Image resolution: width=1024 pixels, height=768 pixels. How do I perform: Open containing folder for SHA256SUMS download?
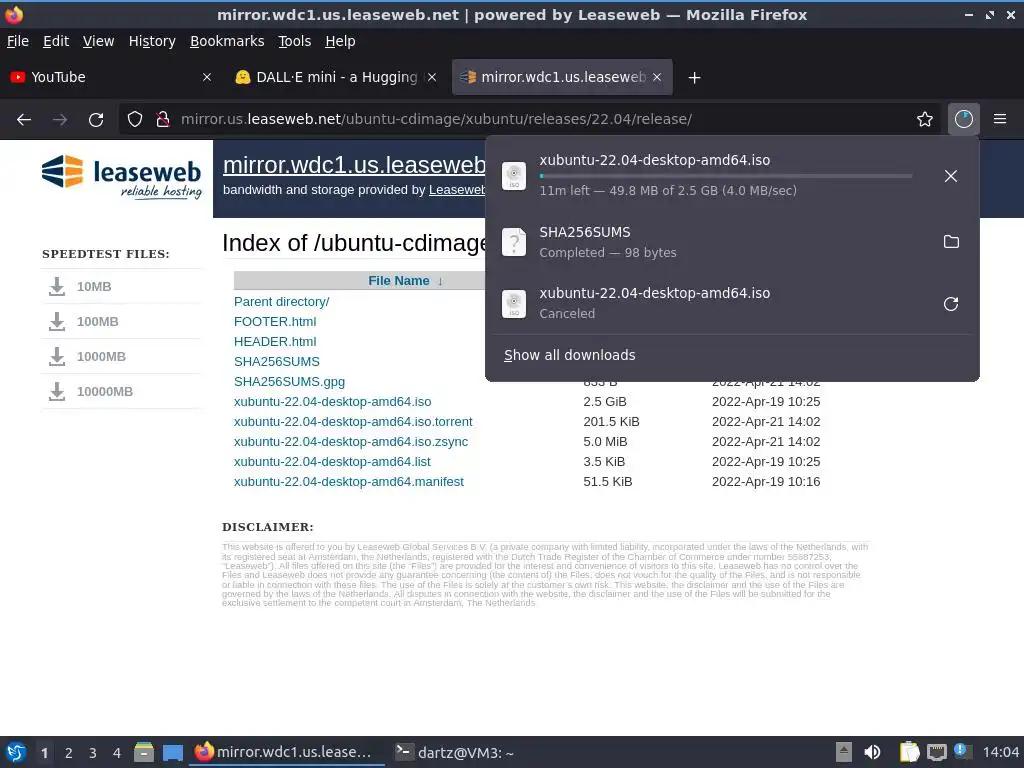coord(951,242)
